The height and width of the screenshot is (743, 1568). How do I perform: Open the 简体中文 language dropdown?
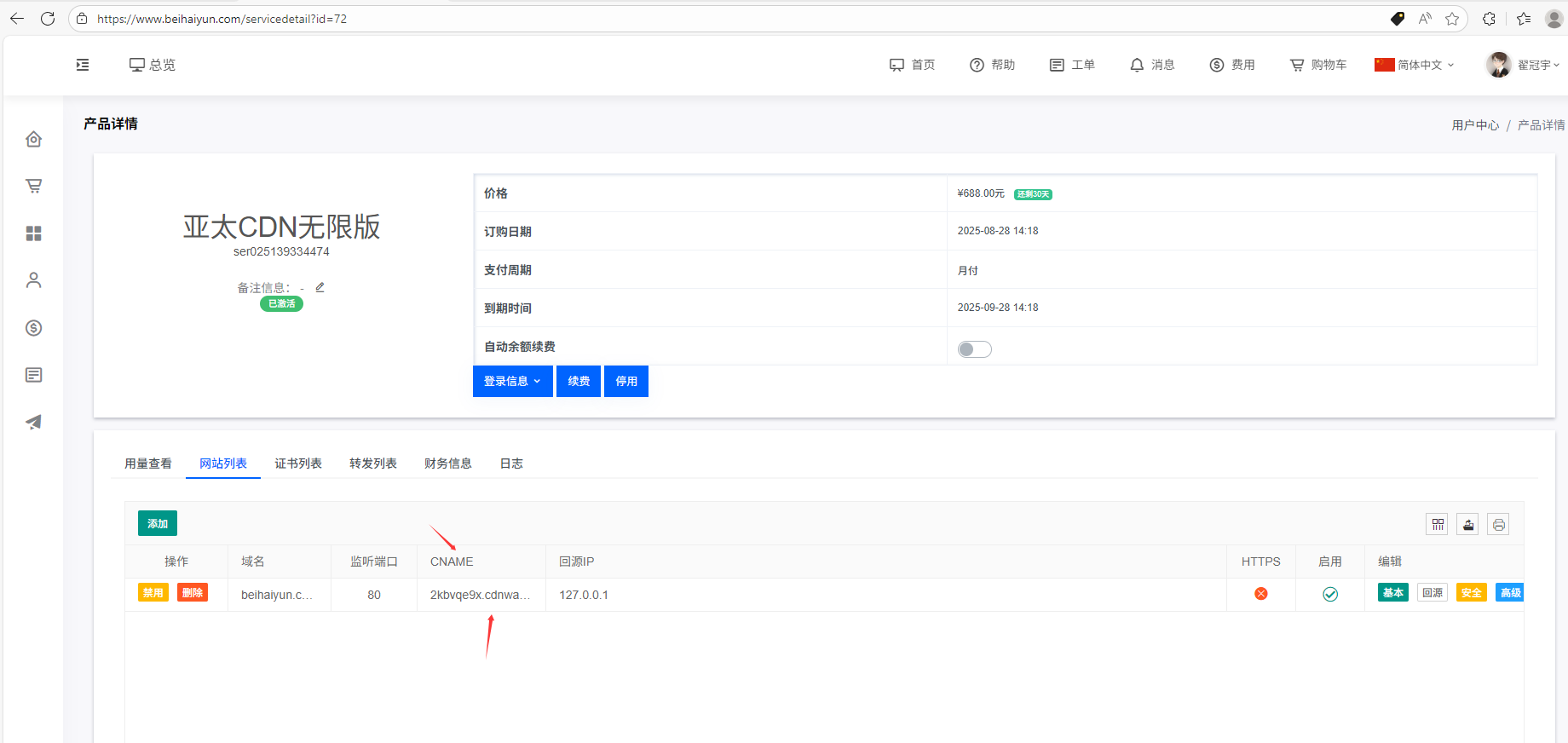tap(1415, 65)
